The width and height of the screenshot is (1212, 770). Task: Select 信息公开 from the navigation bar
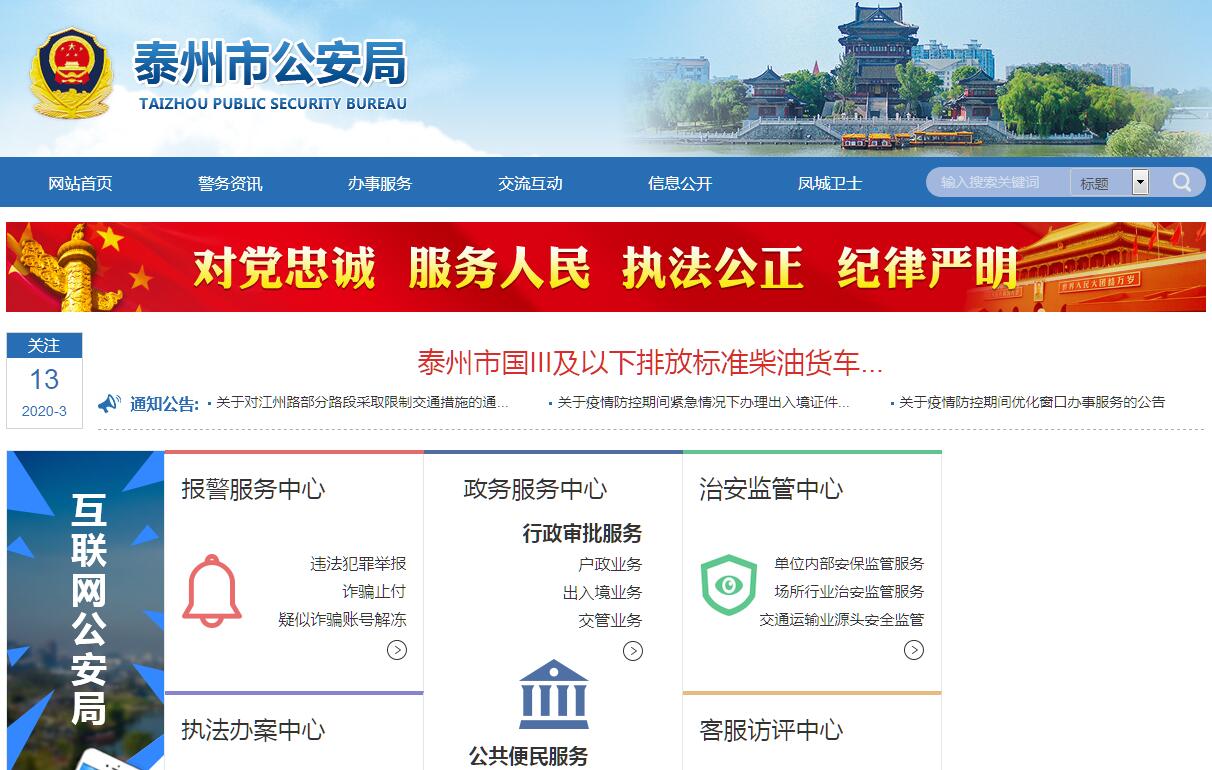[680, 183]
